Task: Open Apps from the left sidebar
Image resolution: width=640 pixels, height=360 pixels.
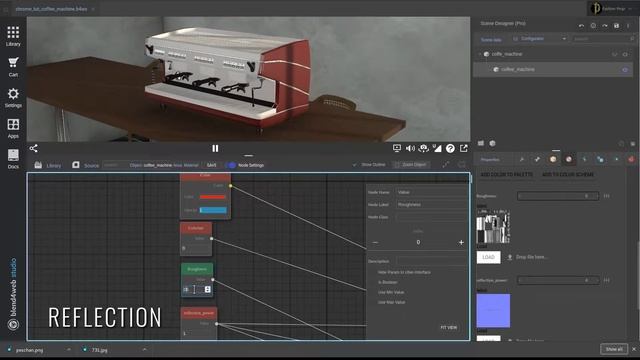Action: (x=13, y=128)
